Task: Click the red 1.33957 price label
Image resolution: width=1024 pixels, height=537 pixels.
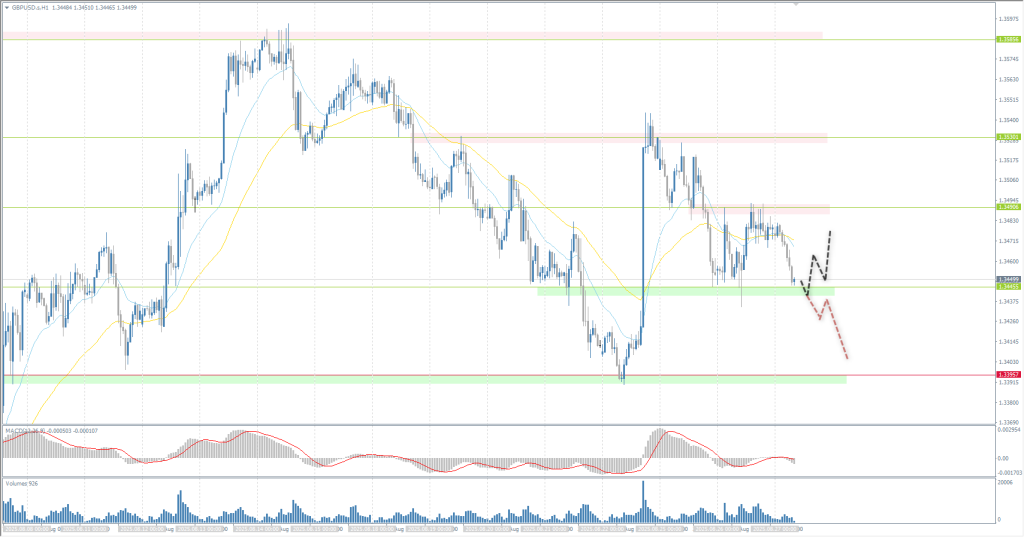Action: [1008, 375]
